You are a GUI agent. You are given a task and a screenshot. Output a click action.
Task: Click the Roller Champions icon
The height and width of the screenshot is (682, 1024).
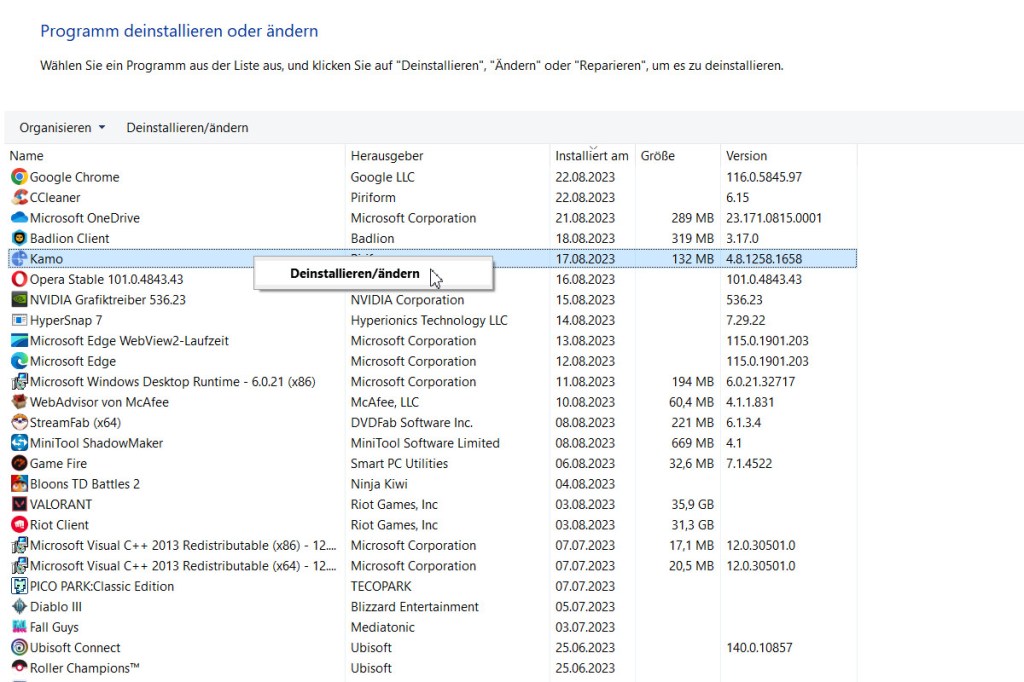(20, 668)
